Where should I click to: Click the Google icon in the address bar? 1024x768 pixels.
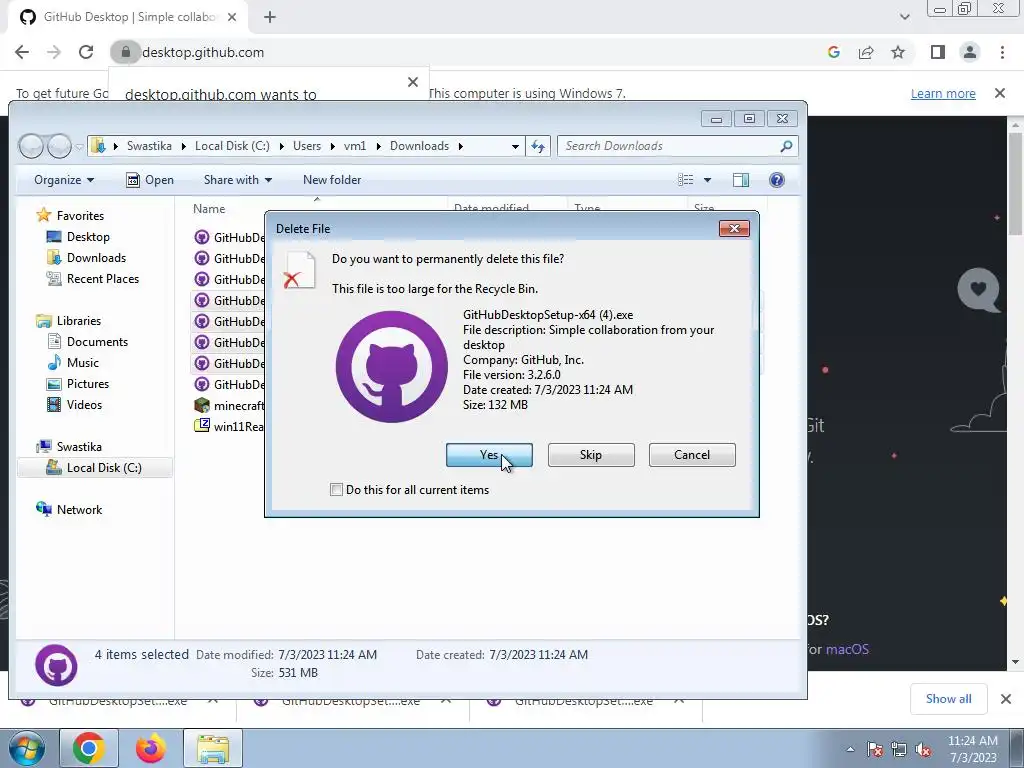coord(833,52)
